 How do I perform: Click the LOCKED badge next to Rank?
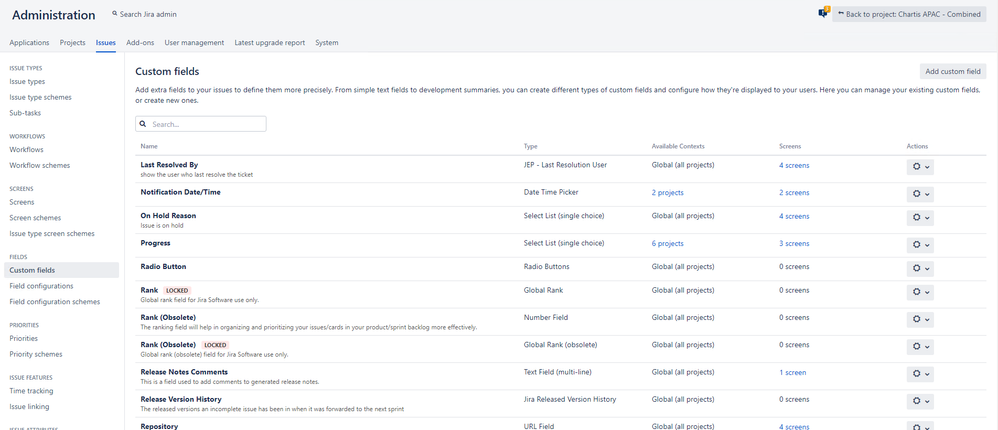click(177, 291)
